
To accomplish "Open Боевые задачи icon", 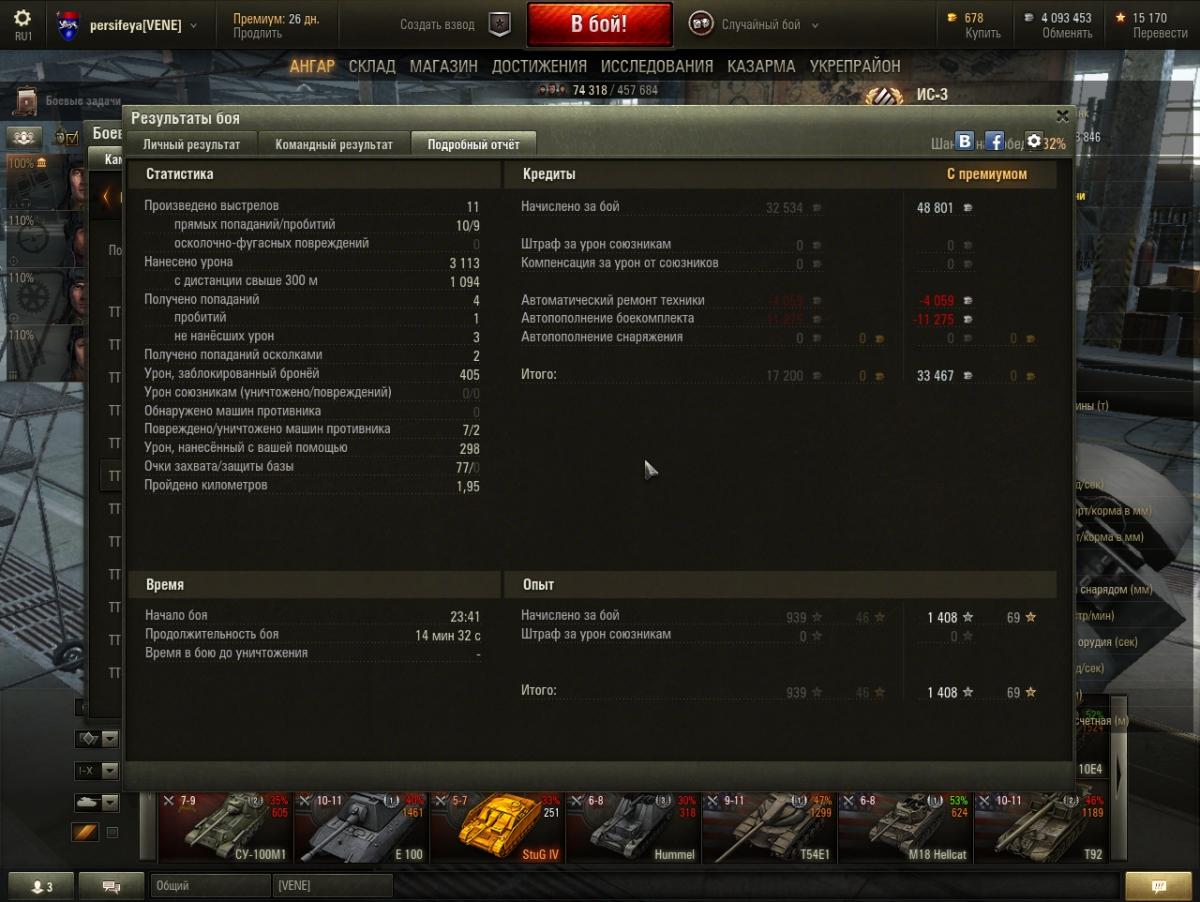I will 25,100.
